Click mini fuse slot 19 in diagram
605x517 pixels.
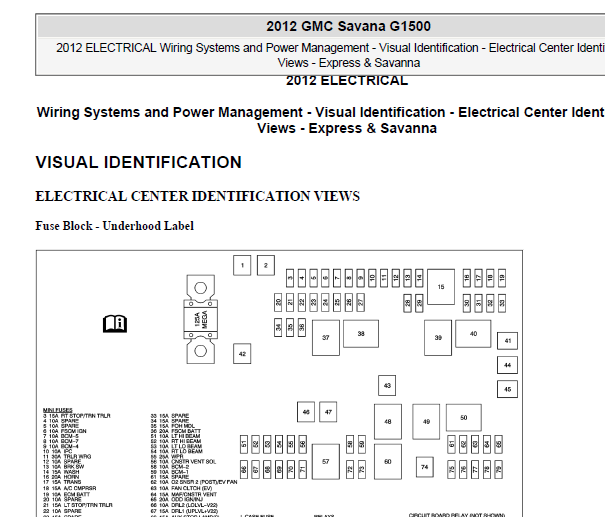tap(502, 278)
